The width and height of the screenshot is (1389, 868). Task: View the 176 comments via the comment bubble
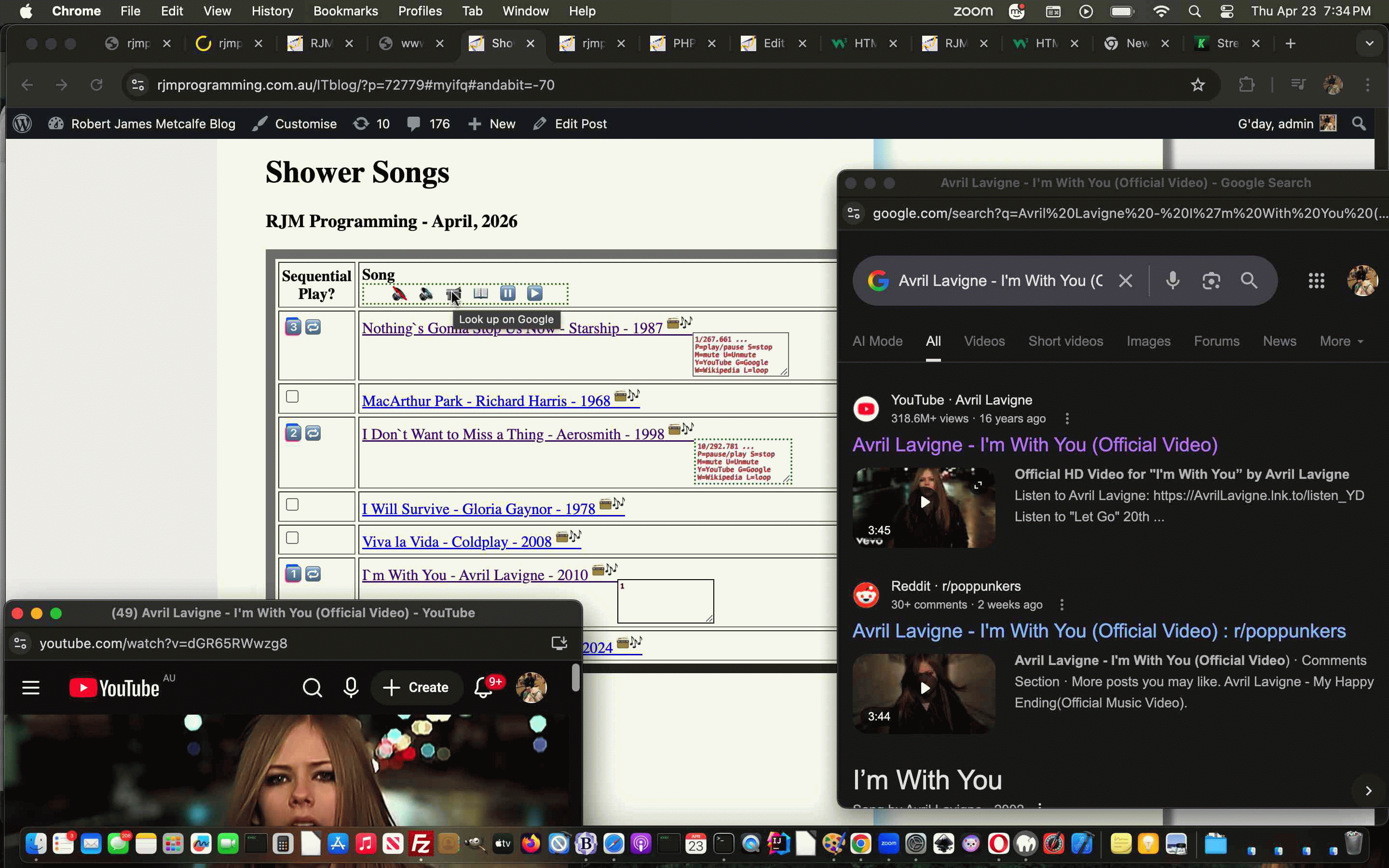coord(427,123)
